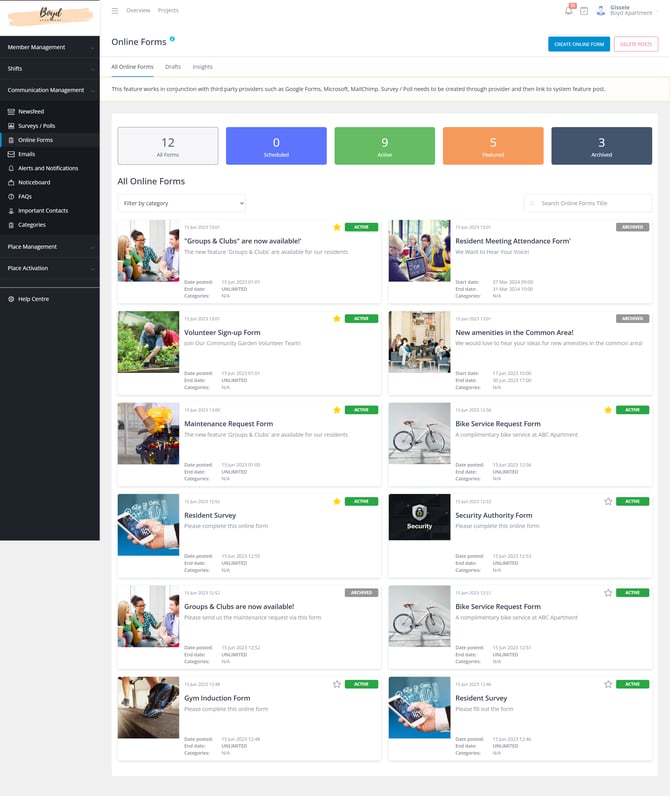Select Online Forms in sidebar
The image size is (670, 796).
click(50, 140)
